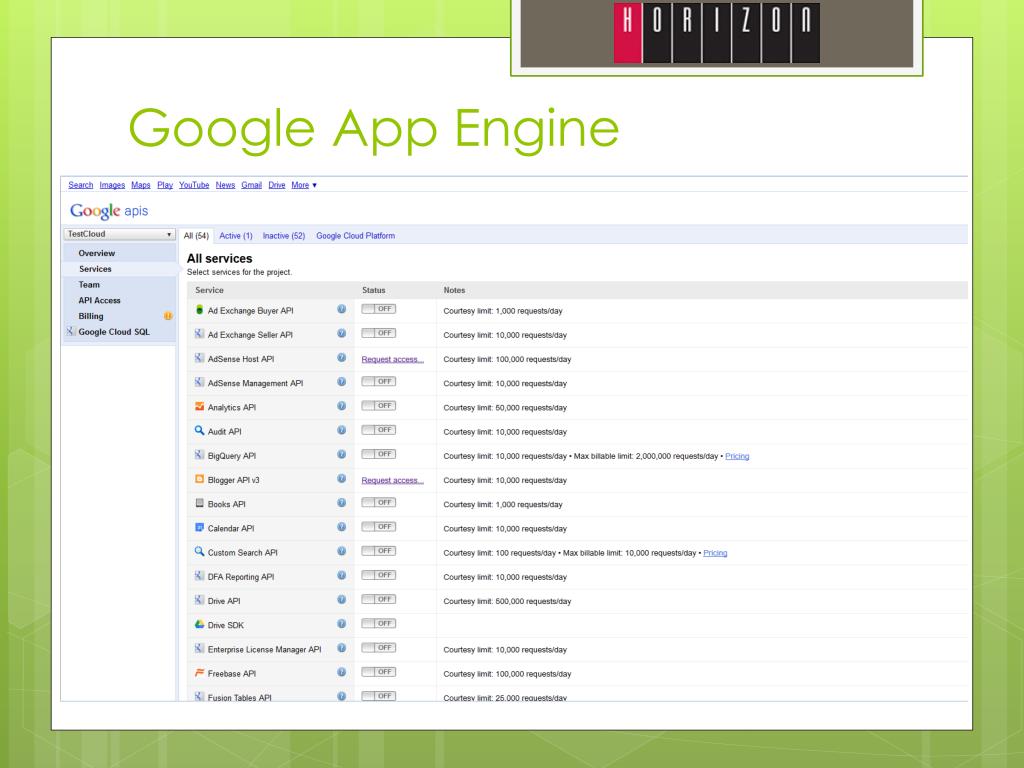The width and height of the screenshot is (1024, 768).
Task: Click the Enterprise License Manager API name
Action: (264, 649)
